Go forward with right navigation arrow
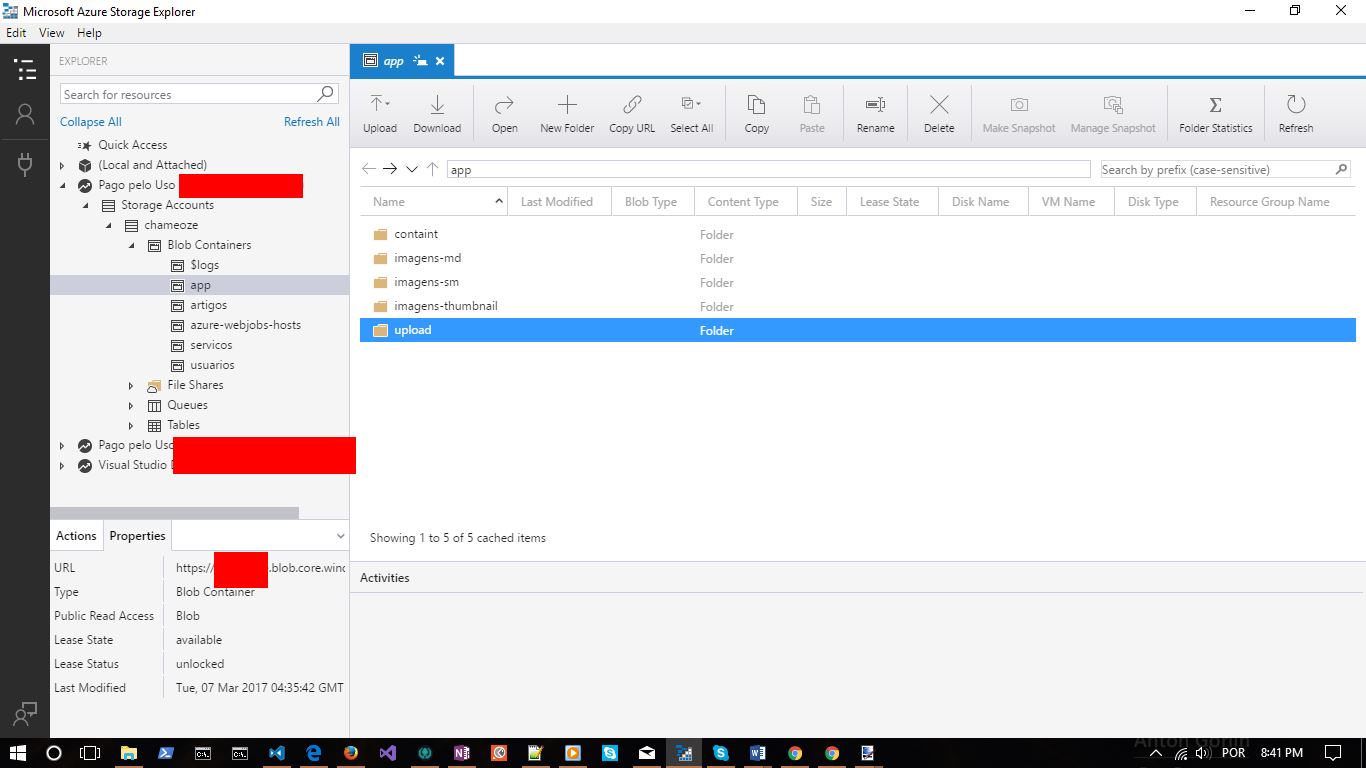The image size is (1366, 768). coord(390,169)
